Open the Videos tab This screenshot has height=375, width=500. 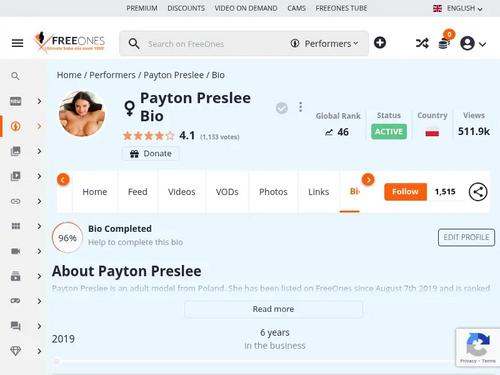click(x=182, y=192)
